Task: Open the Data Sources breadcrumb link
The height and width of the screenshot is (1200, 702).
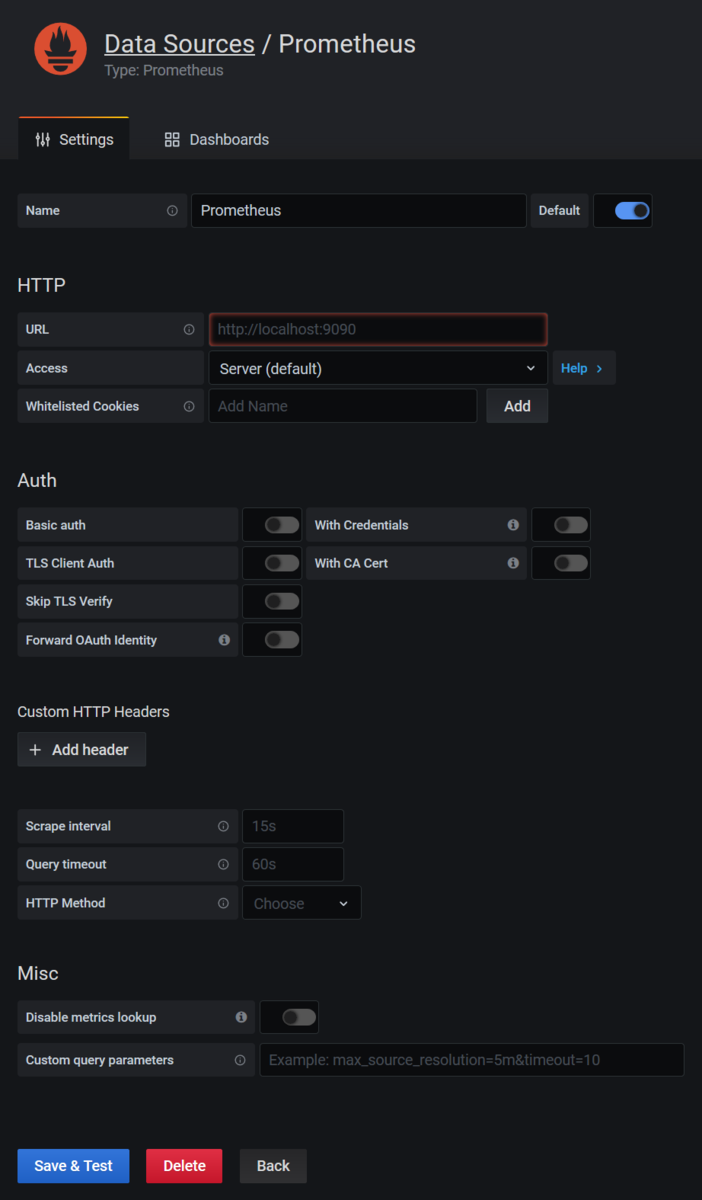Action: [x=179, y=44]
